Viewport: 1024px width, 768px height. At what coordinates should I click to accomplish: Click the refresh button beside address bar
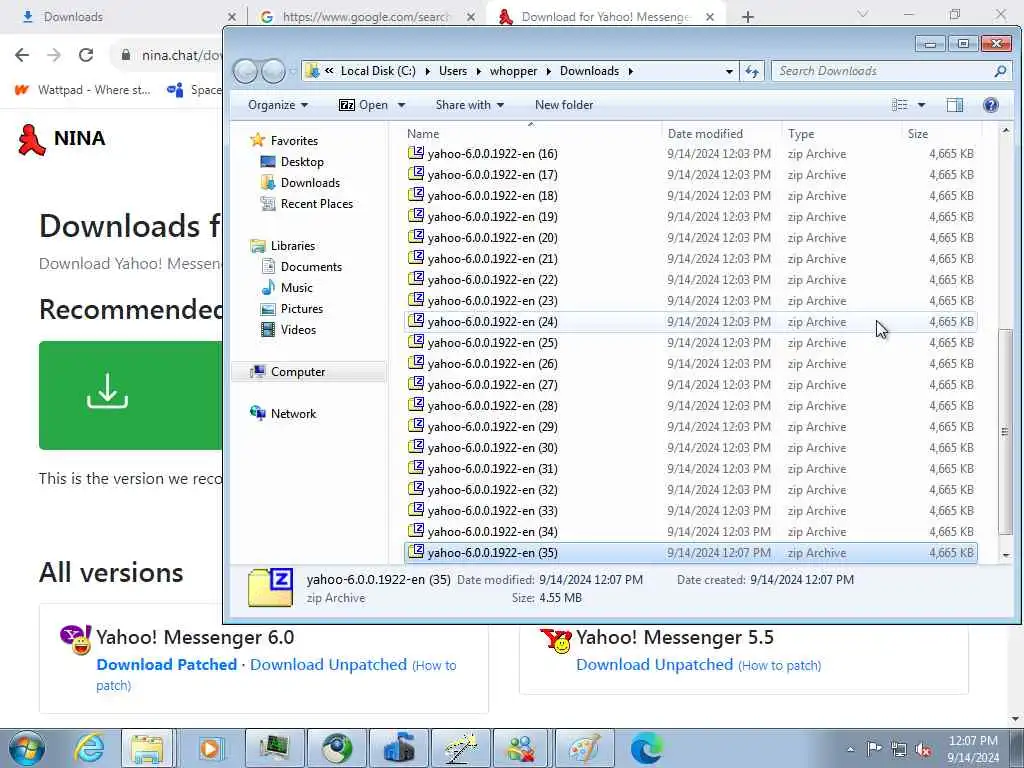pyautogui.click(x=752, y=71)
